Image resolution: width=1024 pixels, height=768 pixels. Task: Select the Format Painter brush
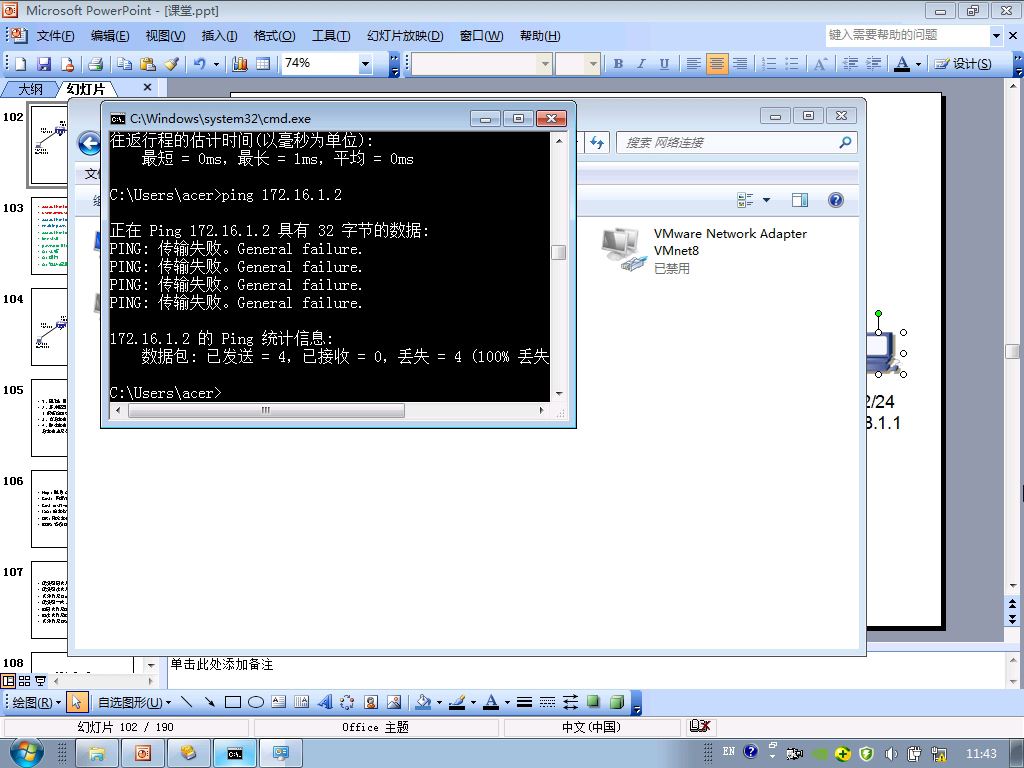pyautogui.click(x=171, y=63)
